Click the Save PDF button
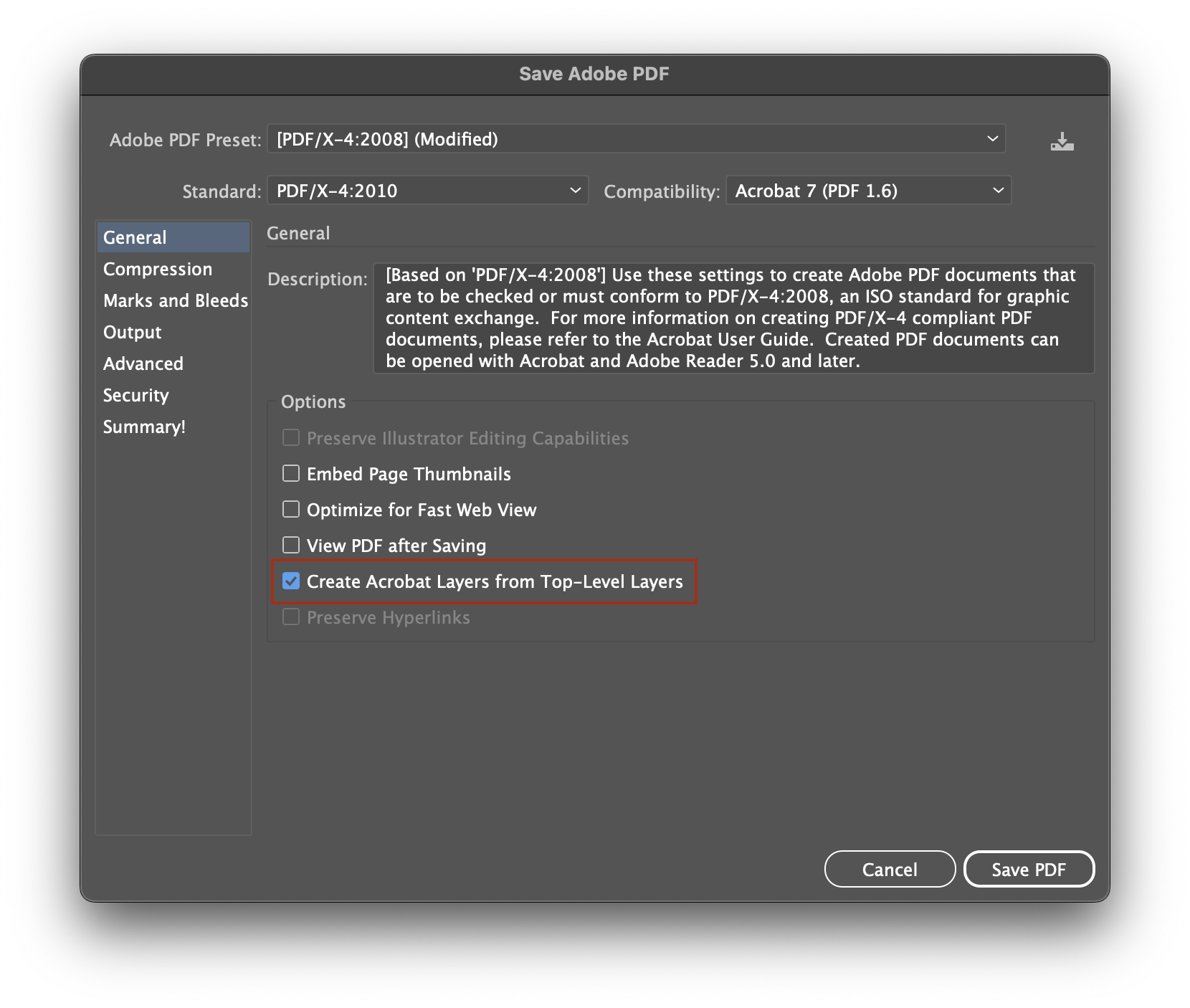1190x1008 pixels. pyautogui.click(x=1029, y=869)
